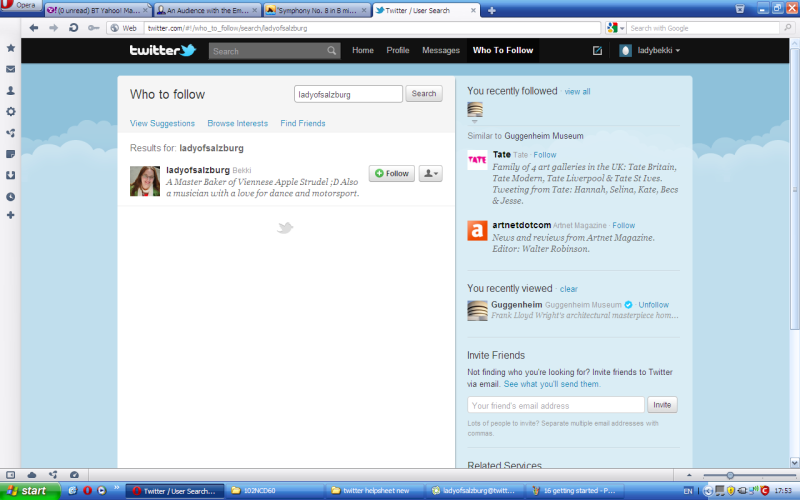Open a new tab with plus button

click(491, 10)
